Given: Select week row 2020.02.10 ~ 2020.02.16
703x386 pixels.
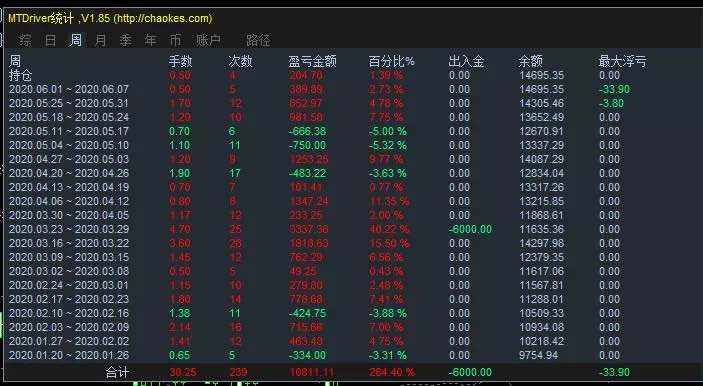Looking at the screenshot, I should click(x=69, y=313).
